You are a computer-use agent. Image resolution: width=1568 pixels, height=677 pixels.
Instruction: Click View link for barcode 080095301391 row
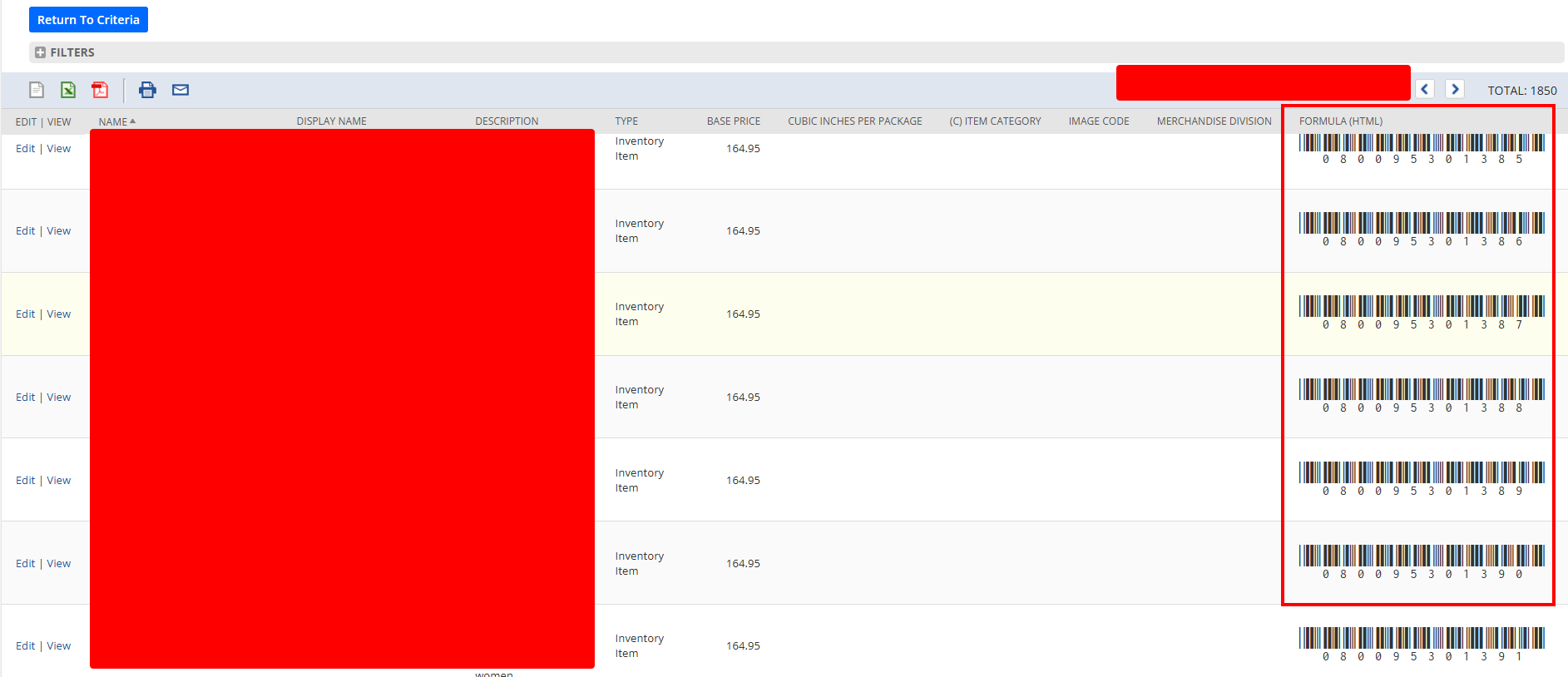[58, 646]
